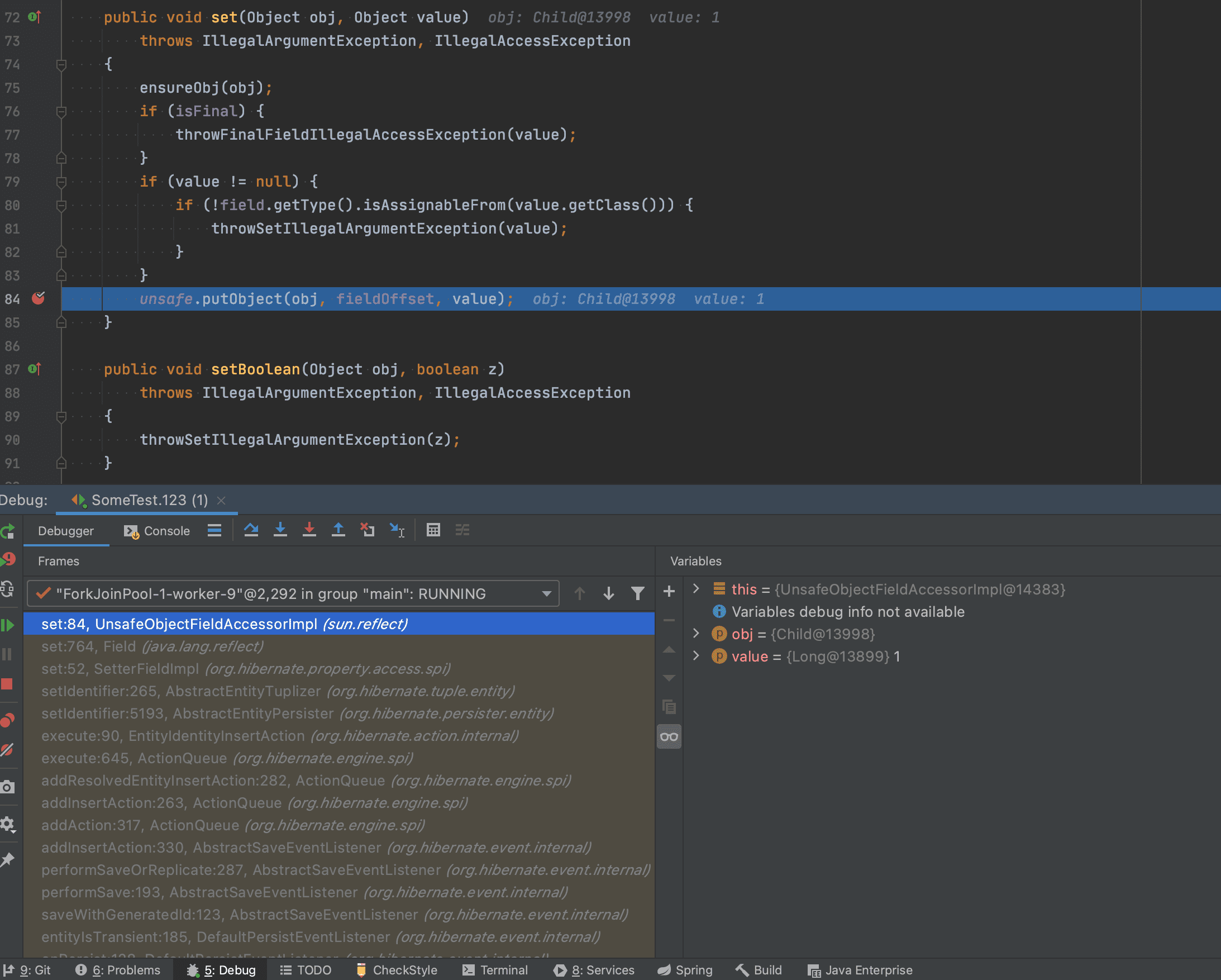Screen dimensions: 1221x980
Task: Click the filter frames funnel icon
Action: click(638, 594)
